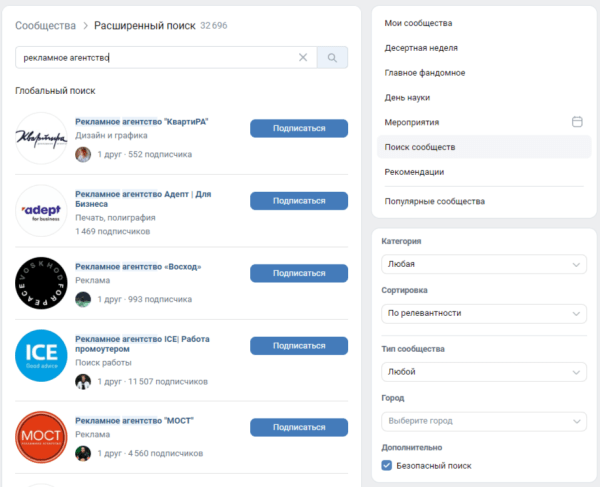
Task: Click the Поиск работы category text
Action: pos(103,362)
